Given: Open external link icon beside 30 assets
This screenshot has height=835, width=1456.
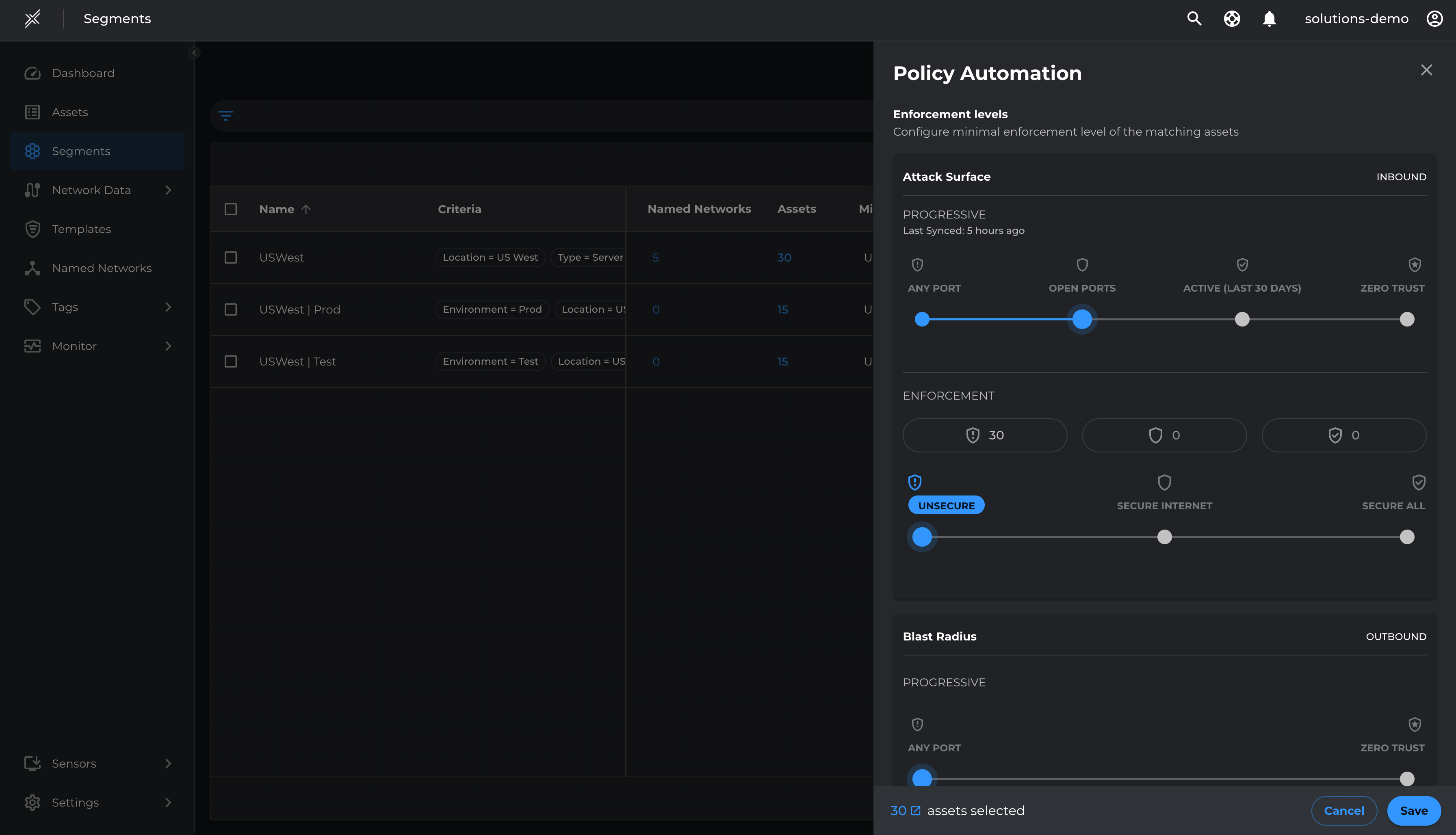Looking at the screenshot, I should (x=916, y=810).
